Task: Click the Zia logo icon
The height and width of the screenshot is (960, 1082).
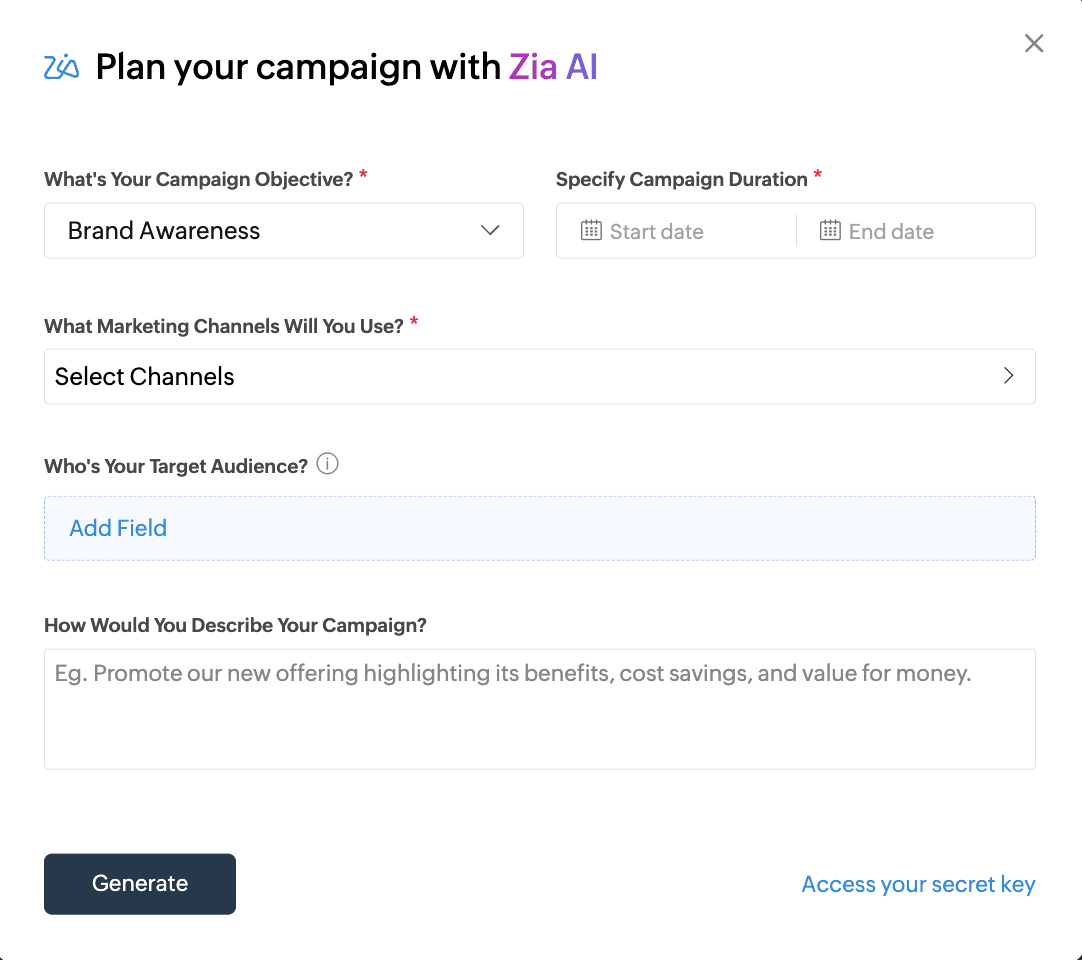Action: [62, 67]
